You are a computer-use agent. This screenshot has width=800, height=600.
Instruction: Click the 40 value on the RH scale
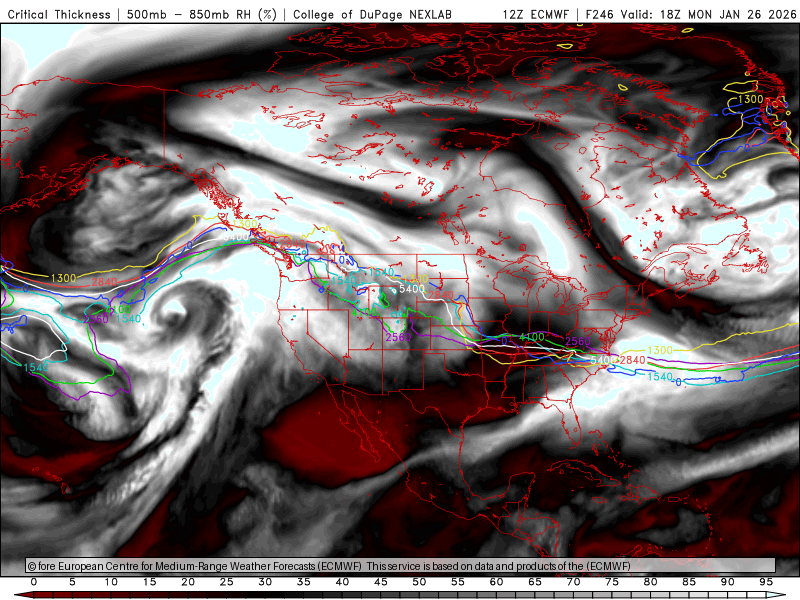tap(342, 582)
